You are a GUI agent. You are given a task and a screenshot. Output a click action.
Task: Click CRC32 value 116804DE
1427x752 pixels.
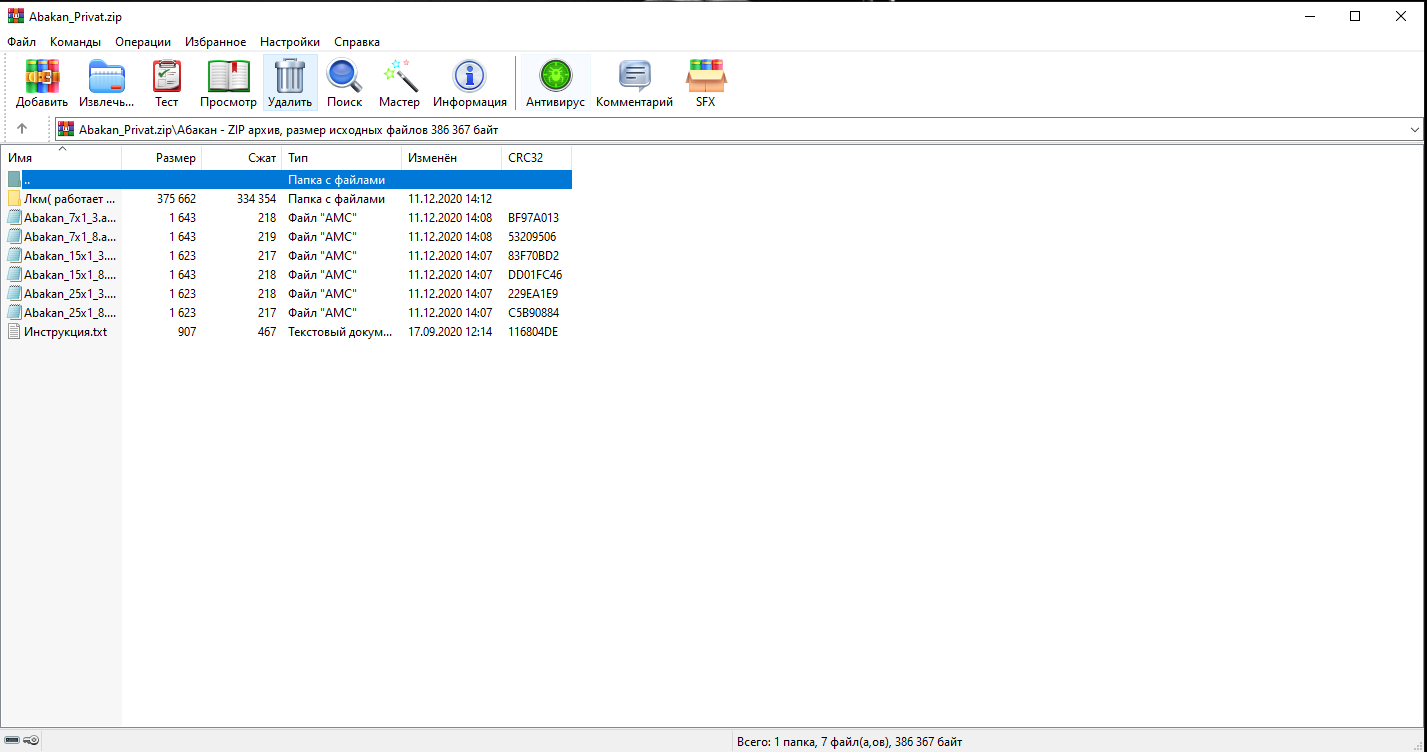point(533,332)
